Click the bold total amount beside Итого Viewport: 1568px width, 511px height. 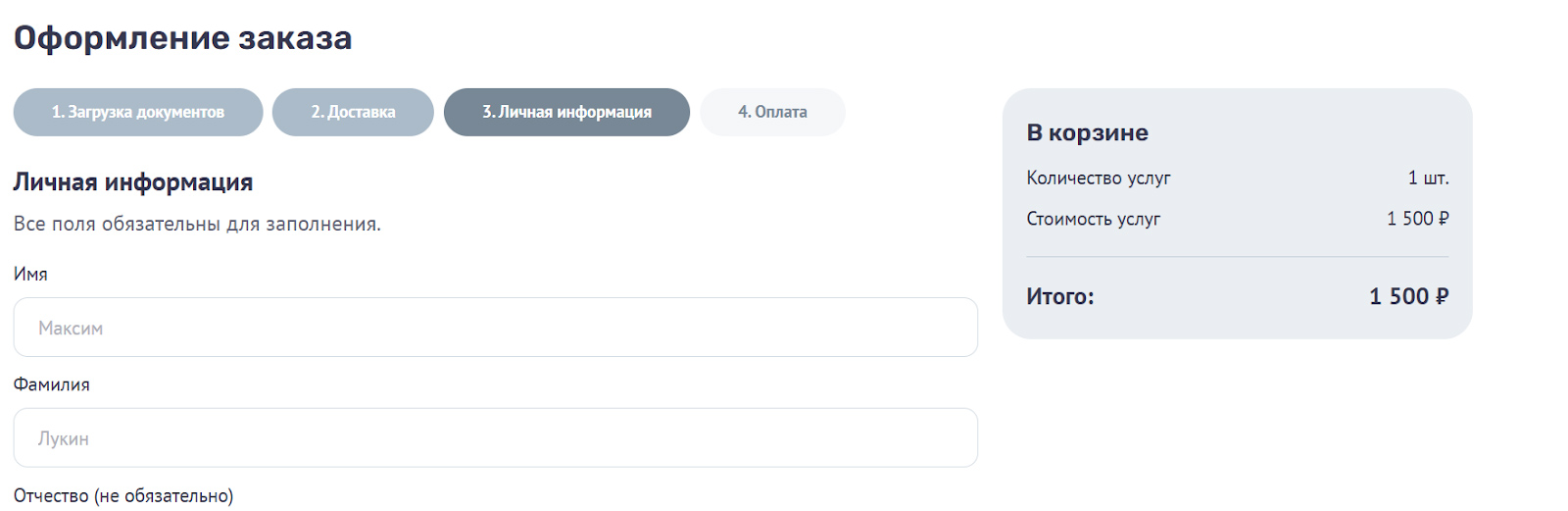coord(1408,296)
